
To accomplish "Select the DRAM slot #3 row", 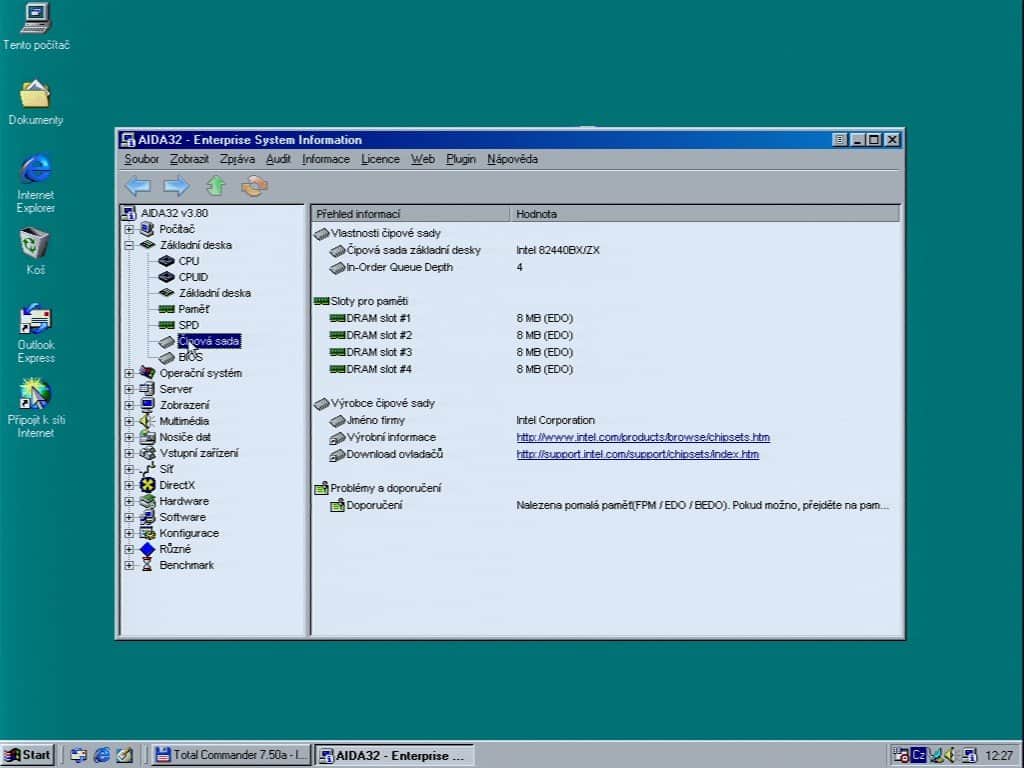I will pyautogui.click(x=451, y=352).
